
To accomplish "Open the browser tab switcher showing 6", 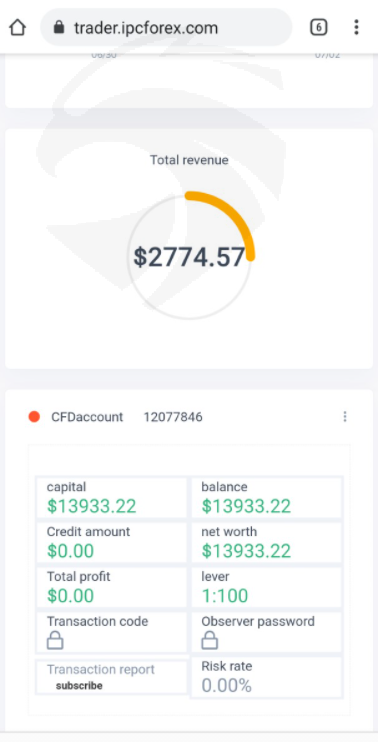I will tap(318, 27).
